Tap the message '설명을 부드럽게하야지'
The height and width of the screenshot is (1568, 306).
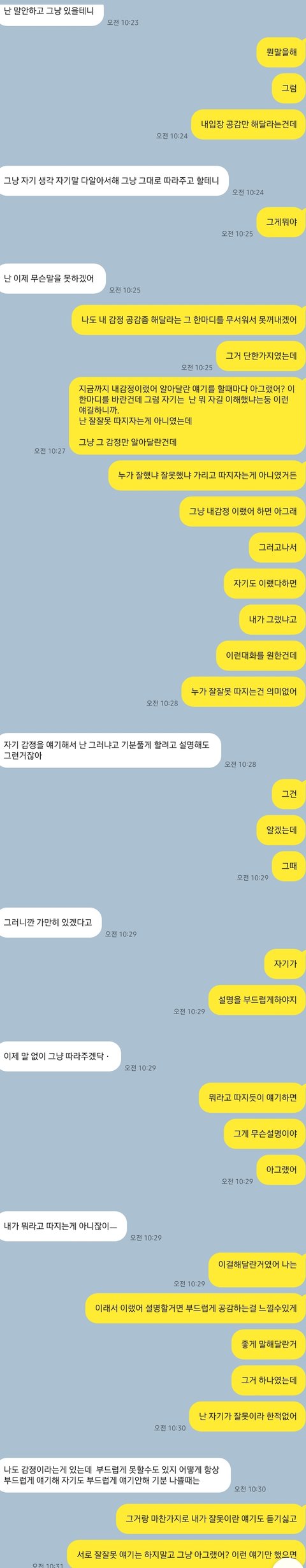click(258, 1000)
